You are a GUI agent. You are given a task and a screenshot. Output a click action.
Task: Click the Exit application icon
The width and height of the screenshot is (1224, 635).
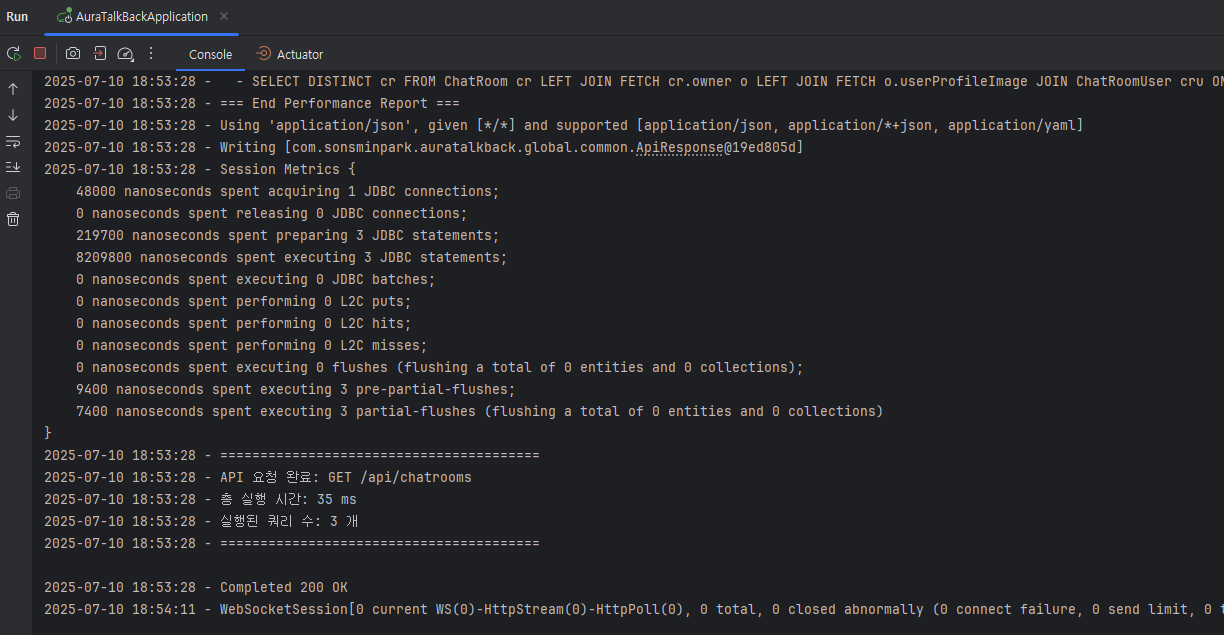(100, 53)
